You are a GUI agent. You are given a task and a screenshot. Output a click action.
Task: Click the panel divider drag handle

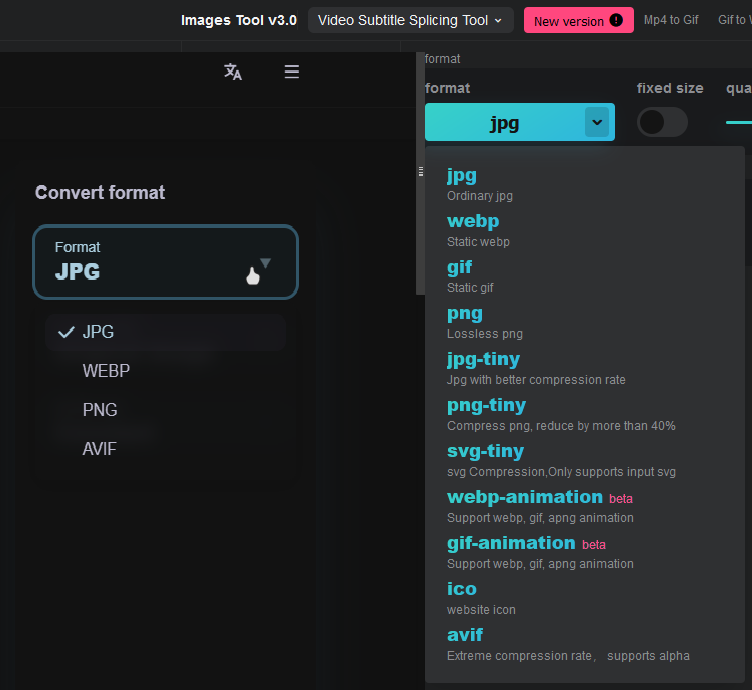(x=421, y=172)
